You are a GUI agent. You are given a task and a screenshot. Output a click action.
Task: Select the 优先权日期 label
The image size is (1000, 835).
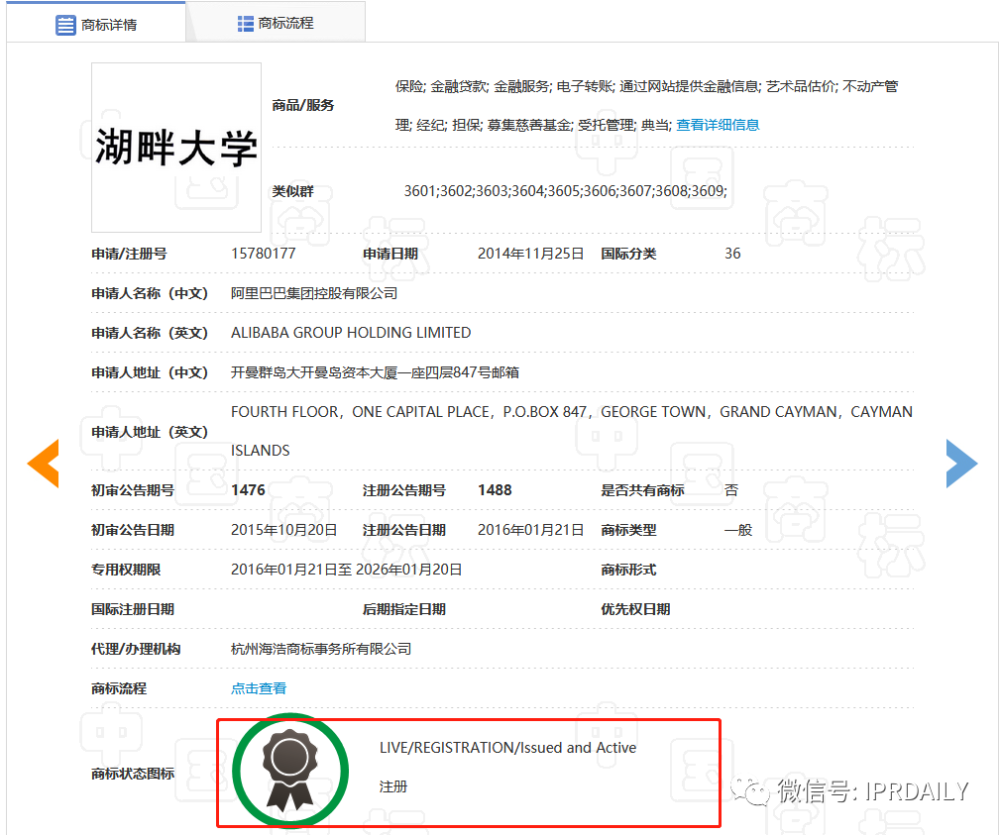point(635,609)
